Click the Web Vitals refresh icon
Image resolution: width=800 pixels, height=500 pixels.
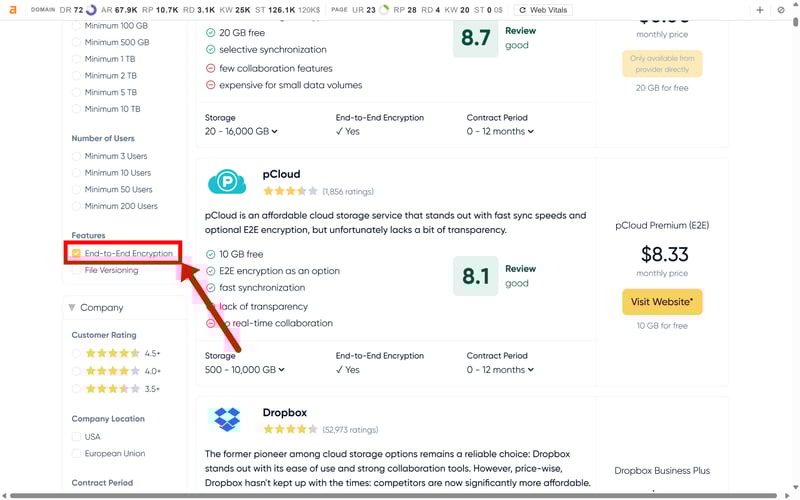pyautogui.click(x=524, y=10)
